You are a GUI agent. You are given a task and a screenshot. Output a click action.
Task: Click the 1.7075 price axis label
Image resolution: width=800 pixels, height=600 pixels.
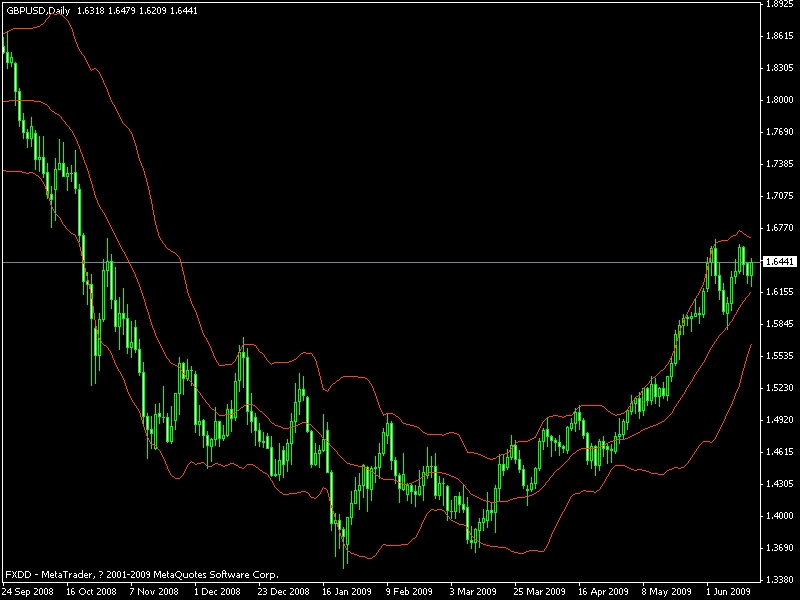tap(780, 196)
